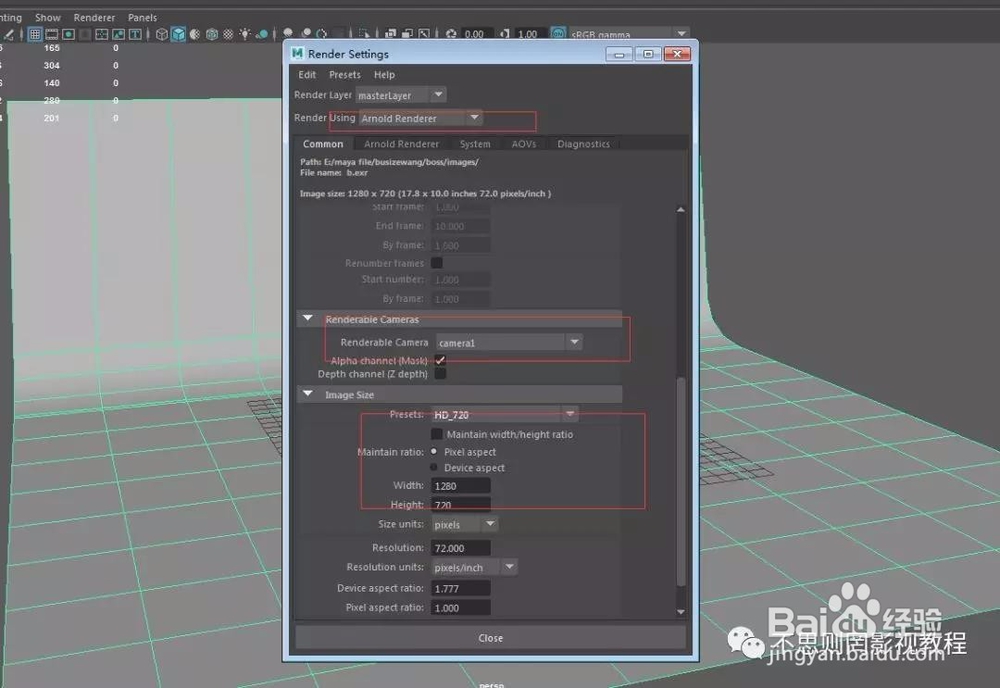Check Maintain width/height ratio box
The width and height of the screenshot is (1000, 688).
[437, 434]
